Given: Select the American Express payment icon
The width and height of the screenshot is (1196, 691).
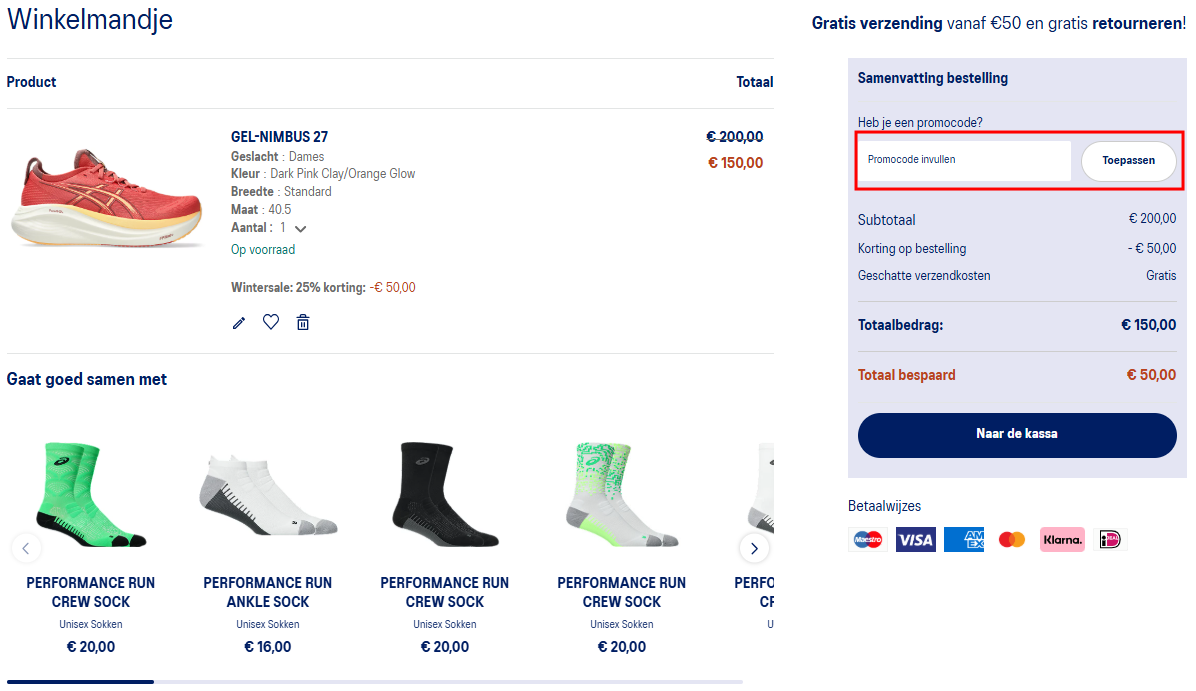Looking at the screenshot, I should tap(963, 539).
